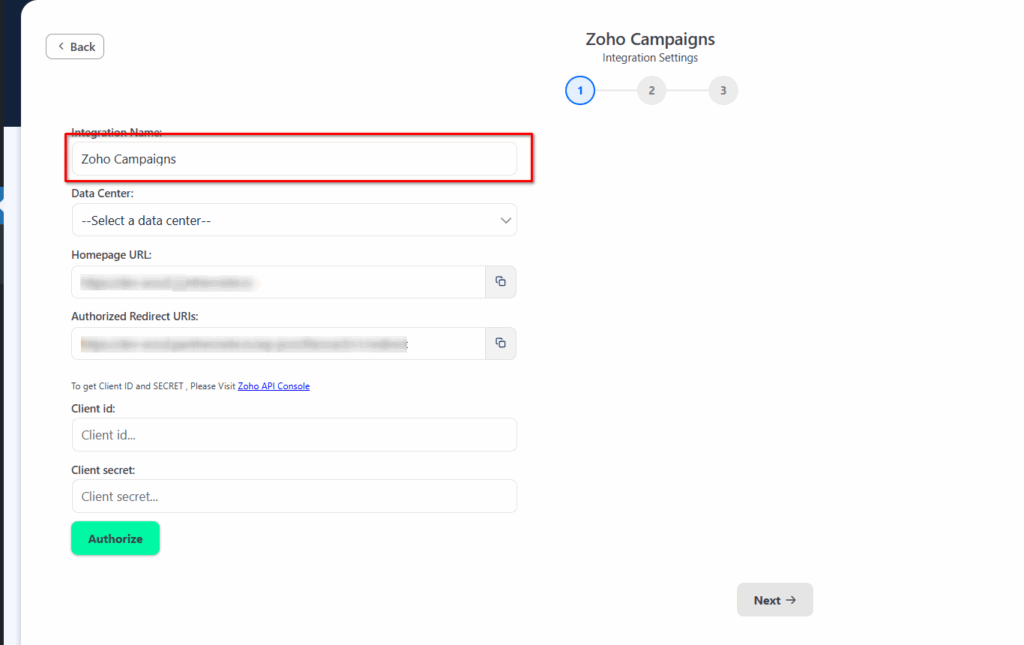Click the Zoho Campaigns page heading
The image size is (1024, 645).
pyautogui.click(x=650, y=39)
